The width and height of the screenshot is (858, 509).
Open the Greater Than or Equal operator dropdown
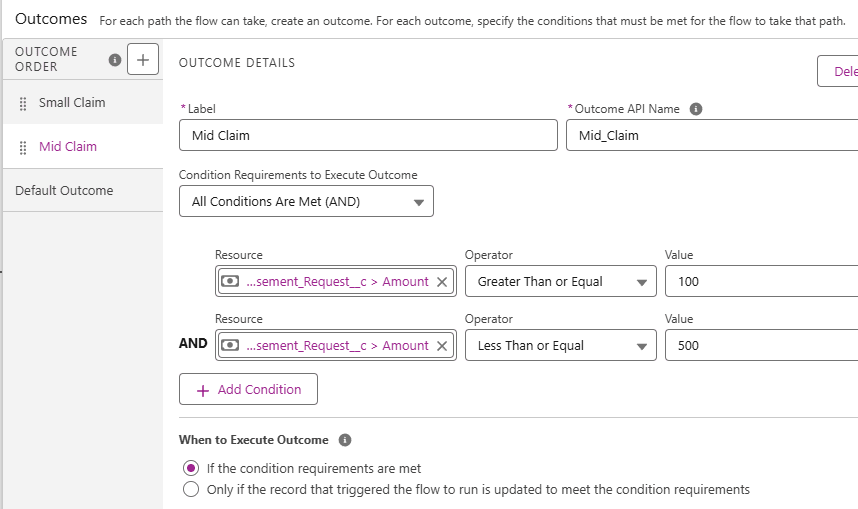[x=560, y=282]
